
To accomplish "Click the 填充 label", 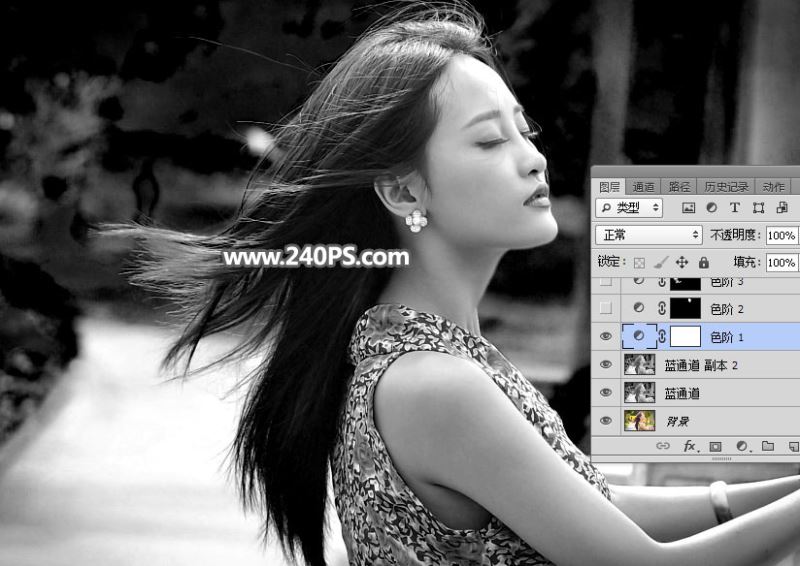I will pyautogui.click(x=746, y=262).
